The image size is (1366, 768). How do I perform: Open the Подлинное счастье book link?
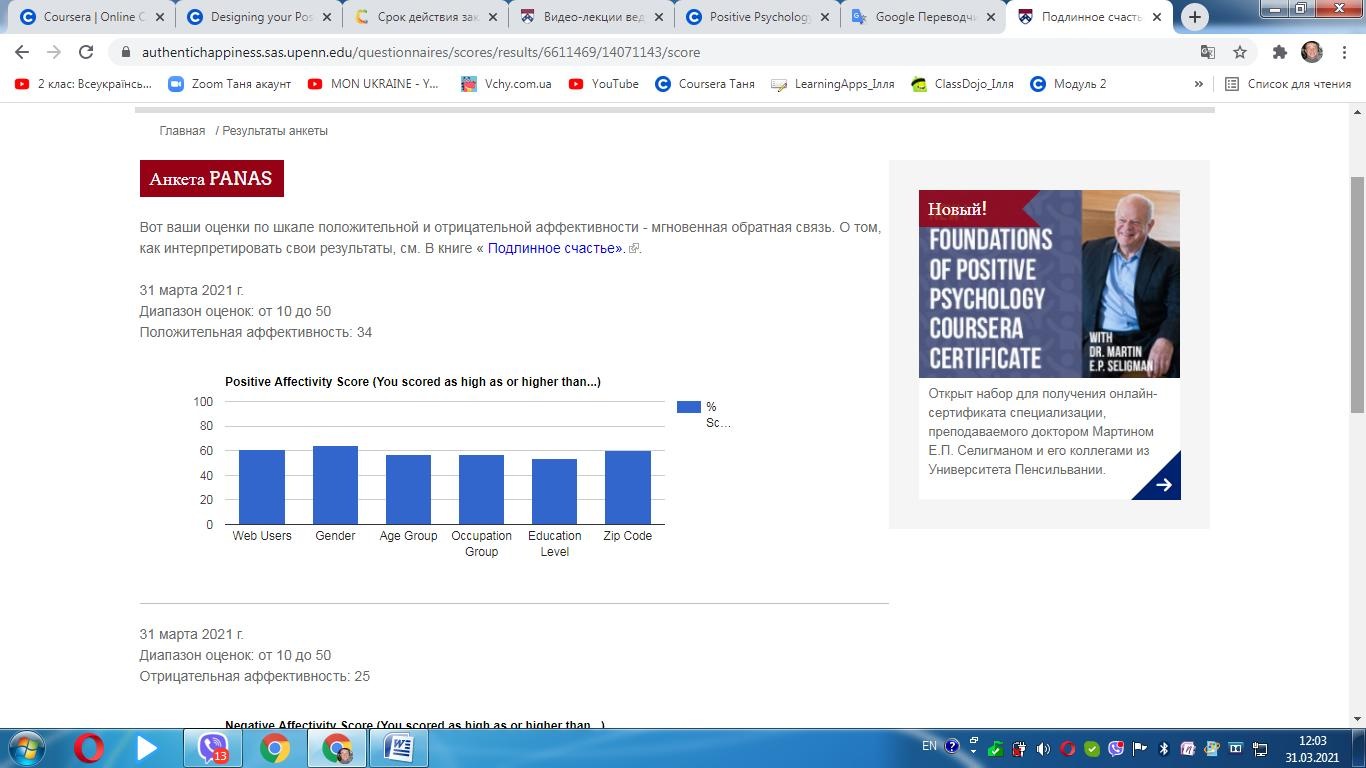[555, 248]
